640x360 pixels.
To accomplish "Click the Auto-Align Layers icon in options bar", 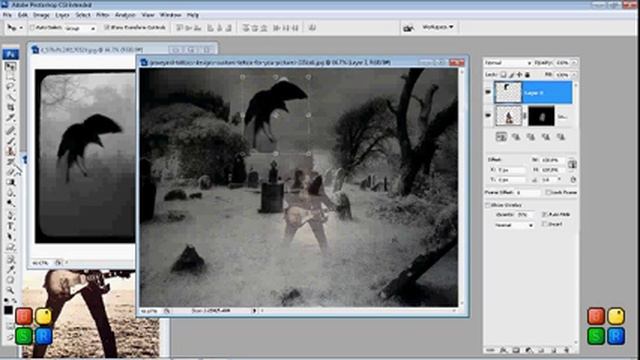I will click(x=312, y=28).
